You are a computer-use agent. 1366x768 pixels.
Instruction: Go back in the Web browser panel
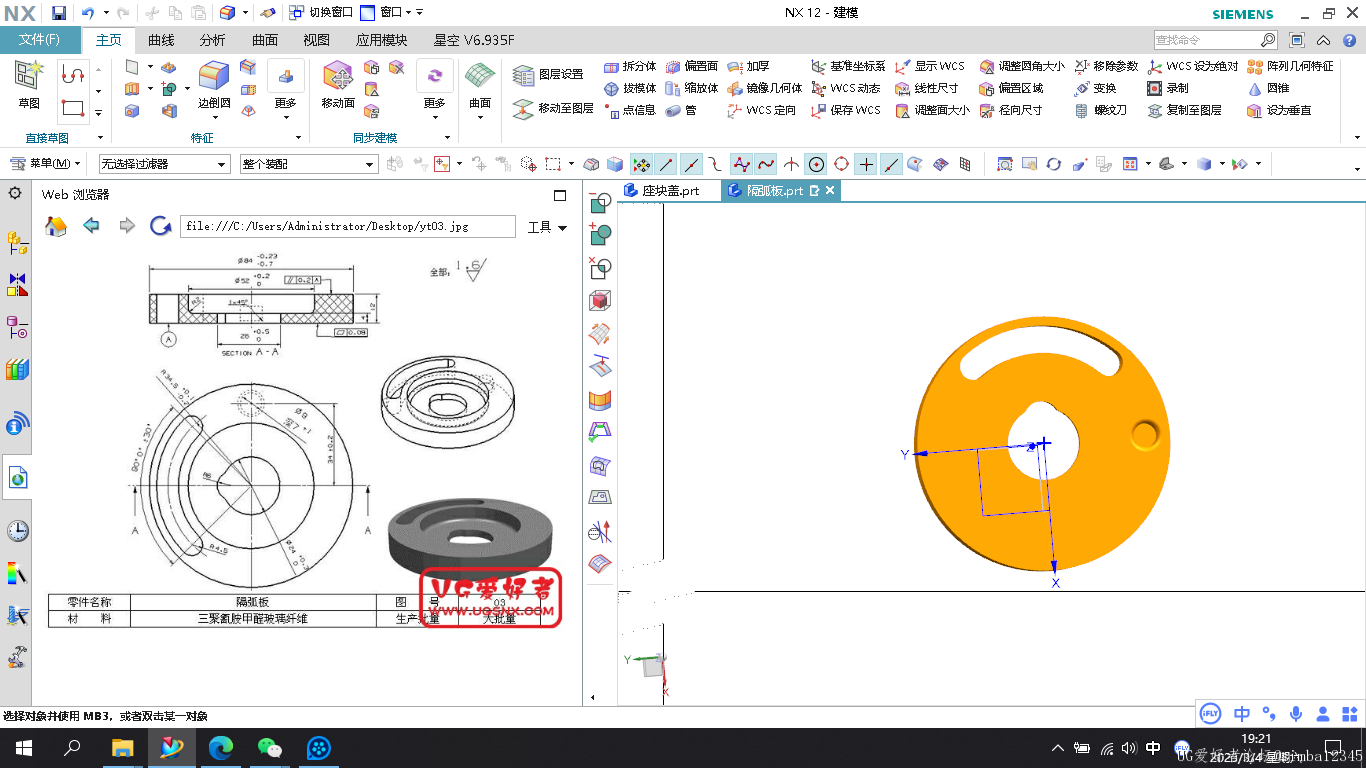[91, 227]
